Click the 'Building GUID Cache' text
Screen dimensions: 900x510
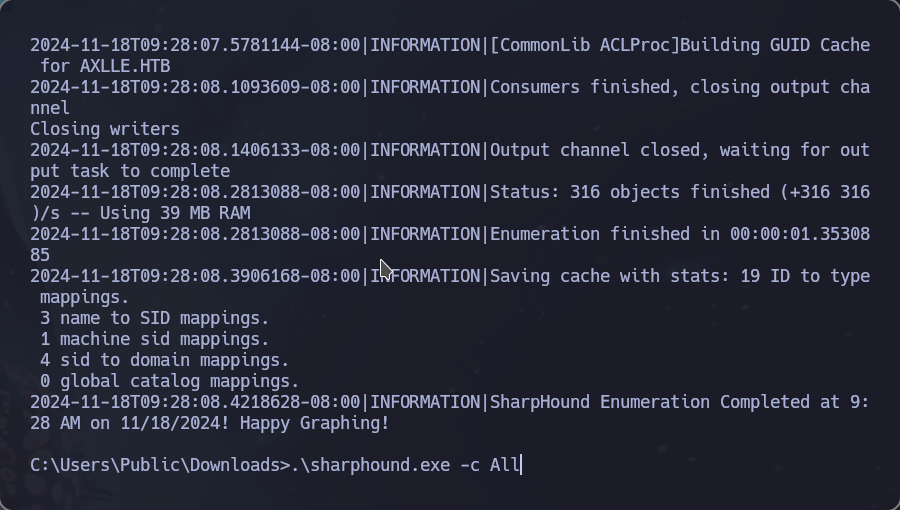775,45
